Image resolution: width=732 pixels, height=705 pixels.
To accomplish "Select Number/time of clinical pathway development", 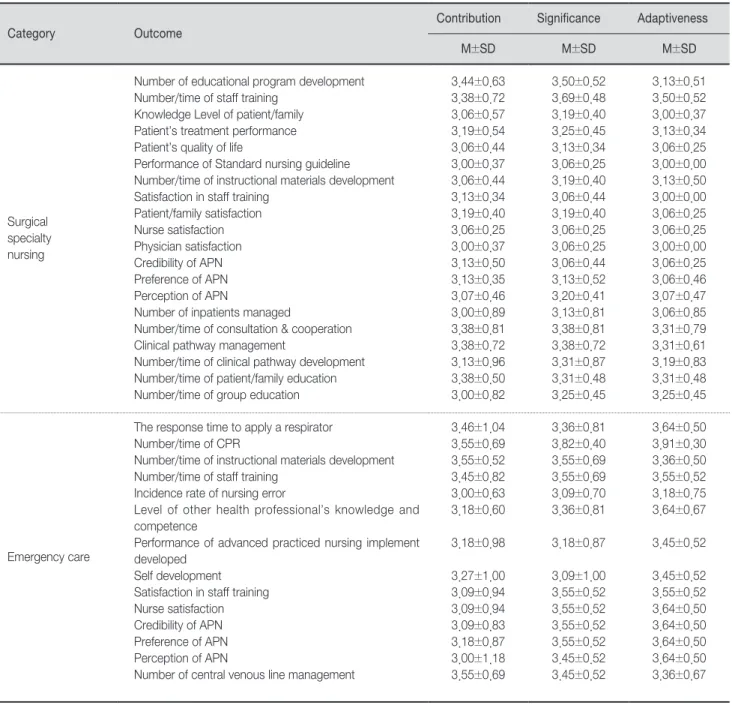I will coord(249,362).
